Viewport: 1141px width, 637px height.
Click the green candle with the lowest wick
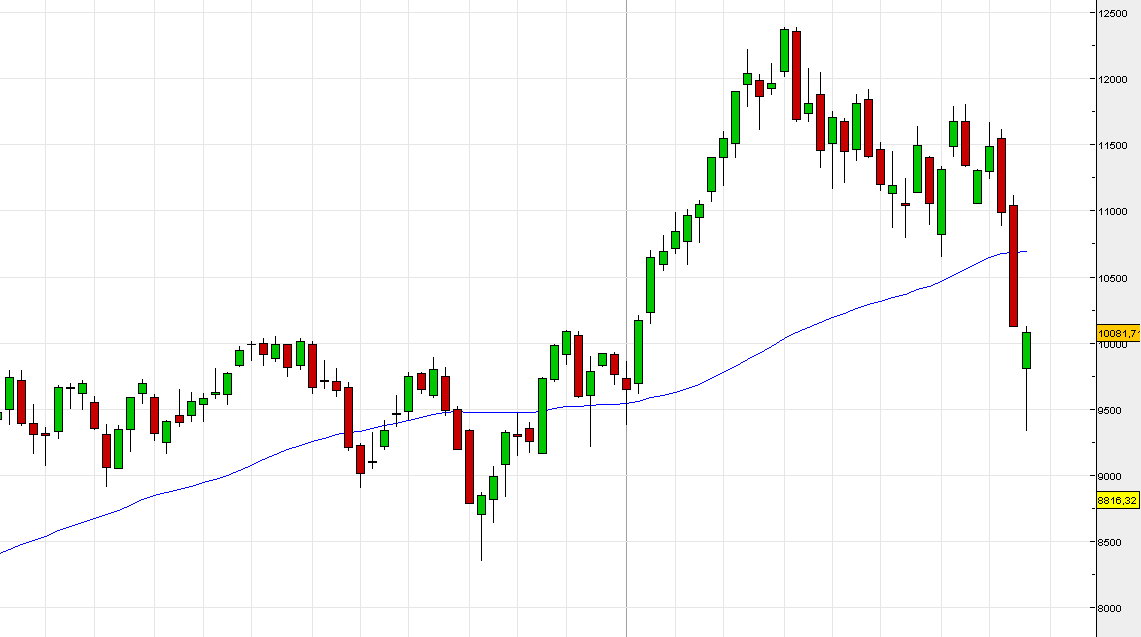point(481,504)
